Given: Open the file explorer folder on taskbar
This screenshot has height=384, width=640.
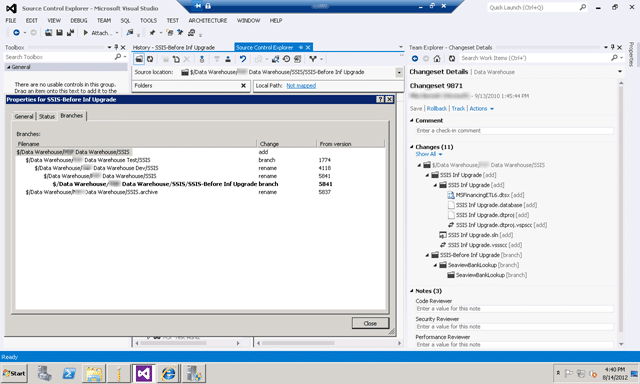Looking at the screenshot, I should tap(94, 373).
